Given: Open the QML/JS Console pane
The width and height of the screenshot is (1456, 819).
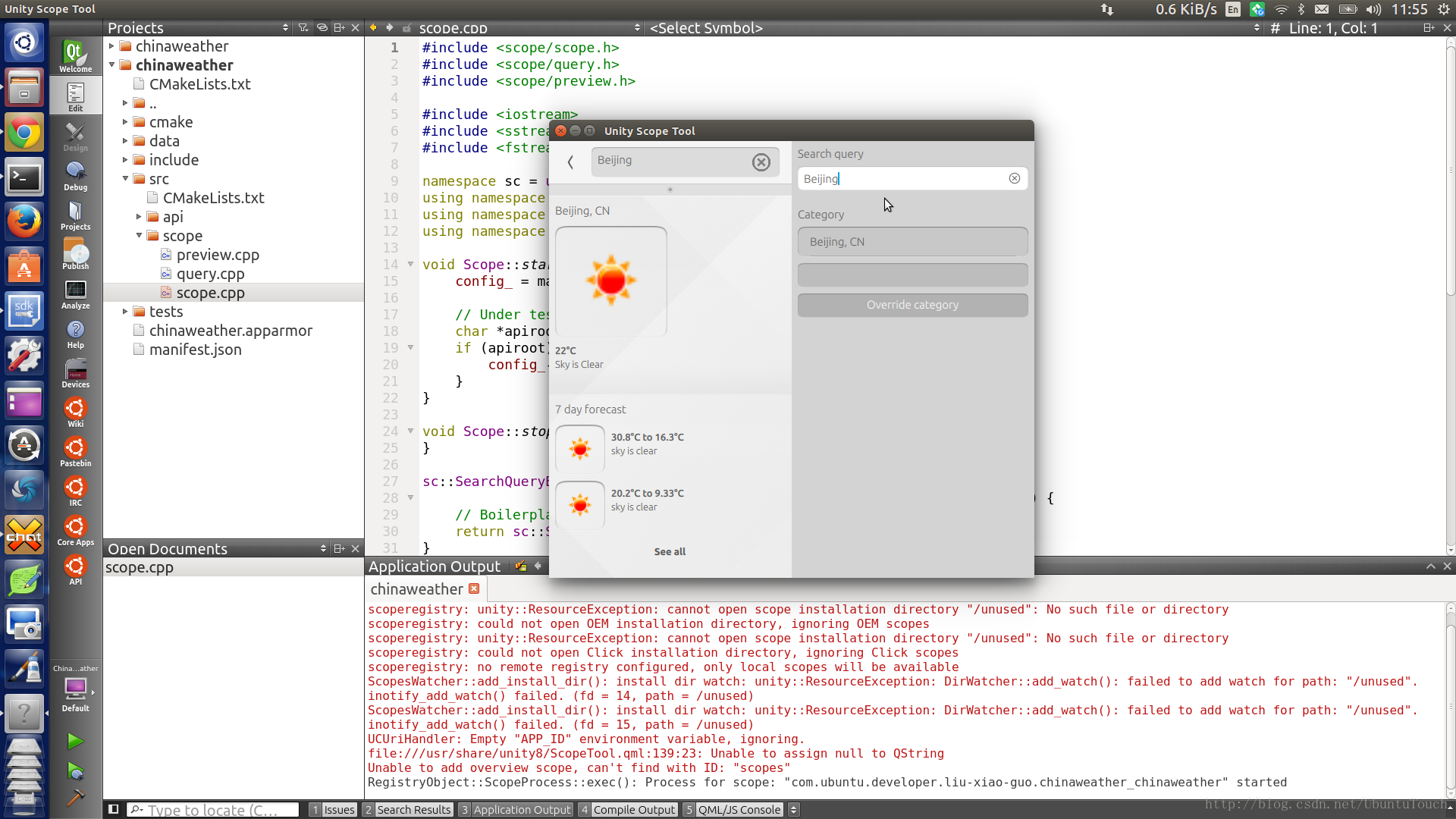Looking at the screenshot, I should (733, 809).
